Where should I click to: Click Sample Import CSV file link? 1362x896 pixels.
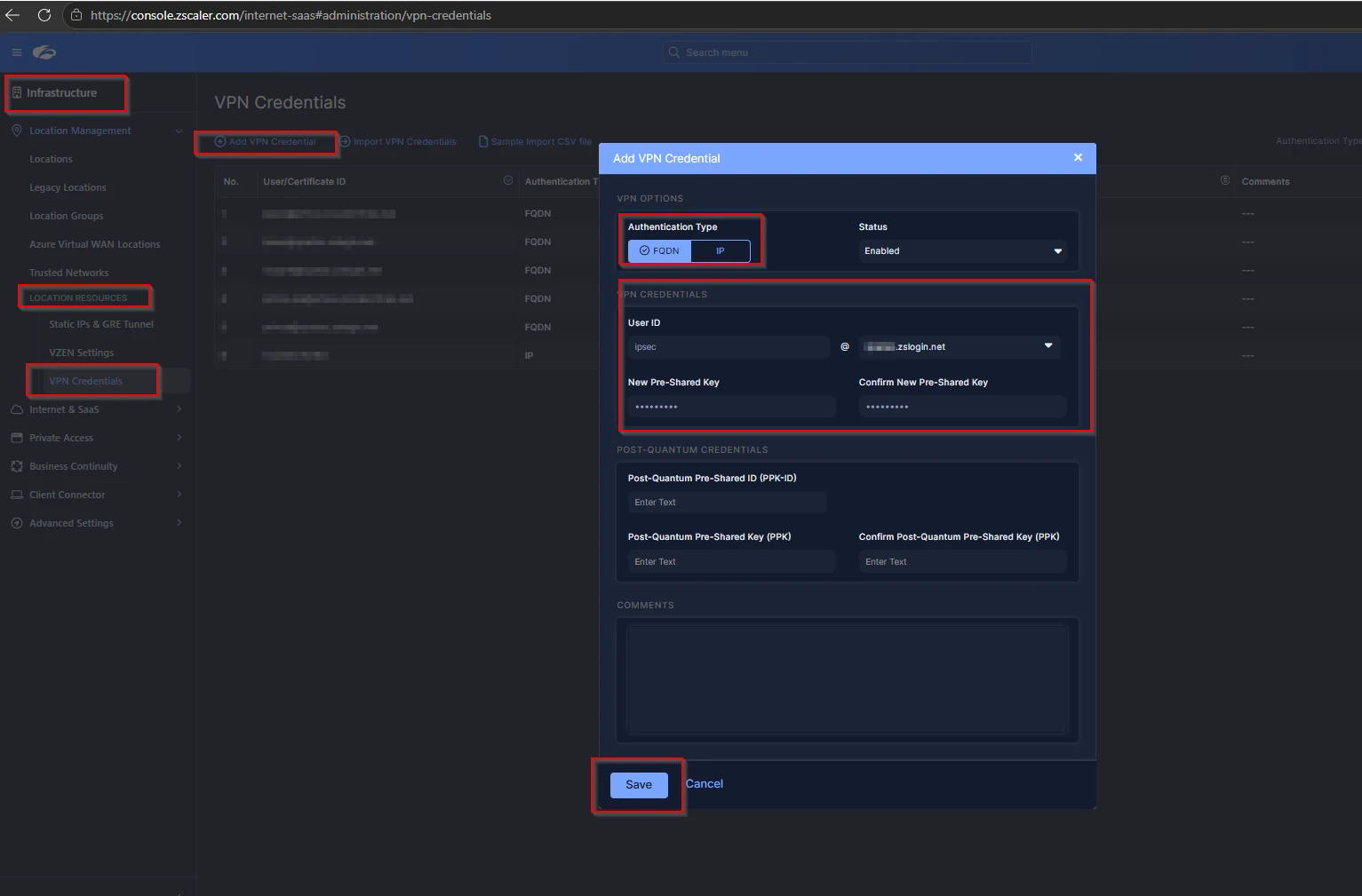(541, 141)
